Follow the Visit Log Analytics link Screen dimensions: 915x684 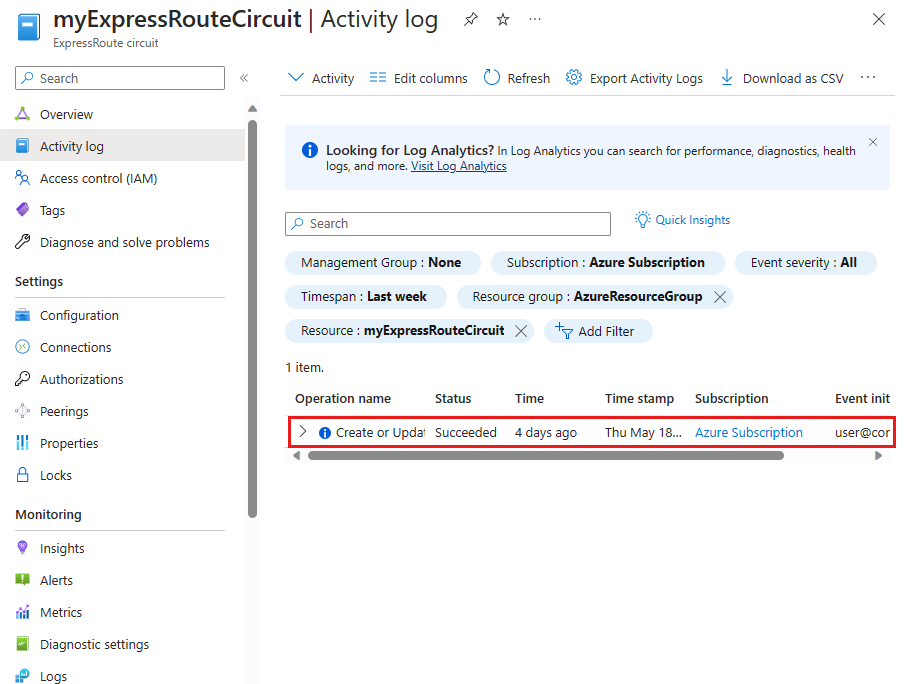click(458, 166)
